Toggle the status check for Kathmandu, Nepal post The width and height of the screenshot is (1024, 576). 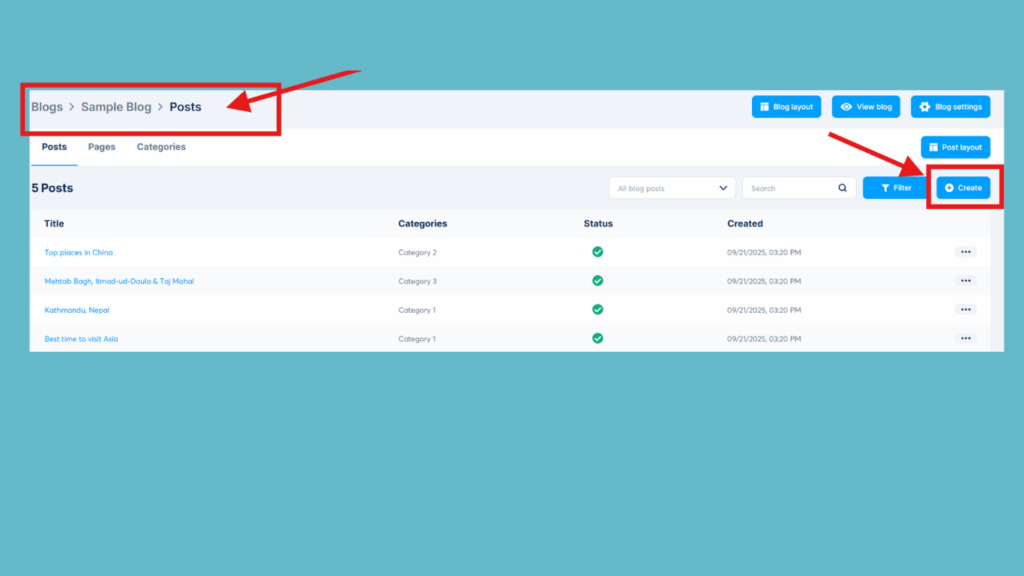(x=598, y=309)
